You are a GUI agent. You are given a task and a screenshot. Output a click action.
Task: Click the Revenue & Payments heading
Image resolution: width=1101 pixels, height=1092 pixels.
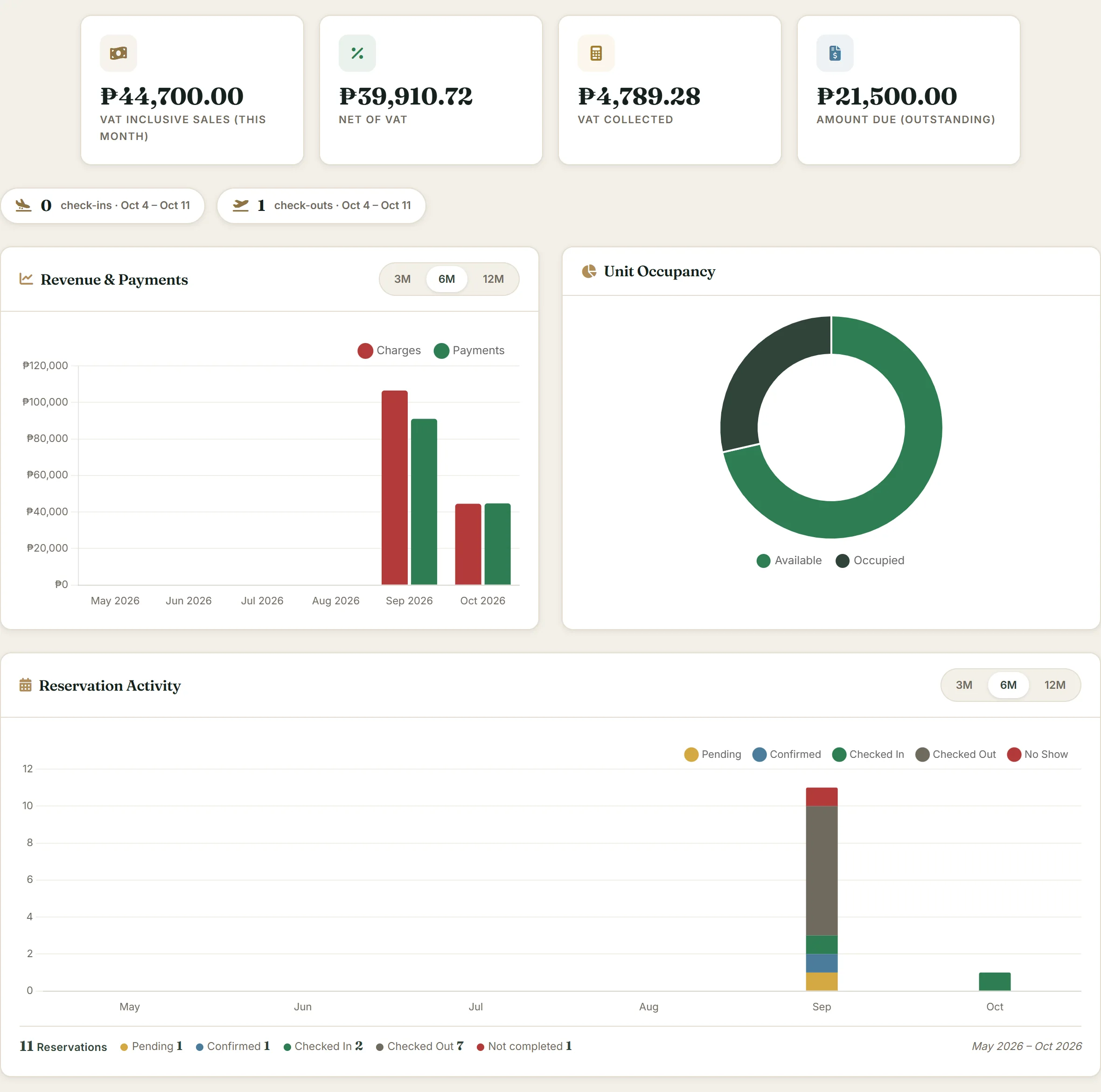click(114, 279)
